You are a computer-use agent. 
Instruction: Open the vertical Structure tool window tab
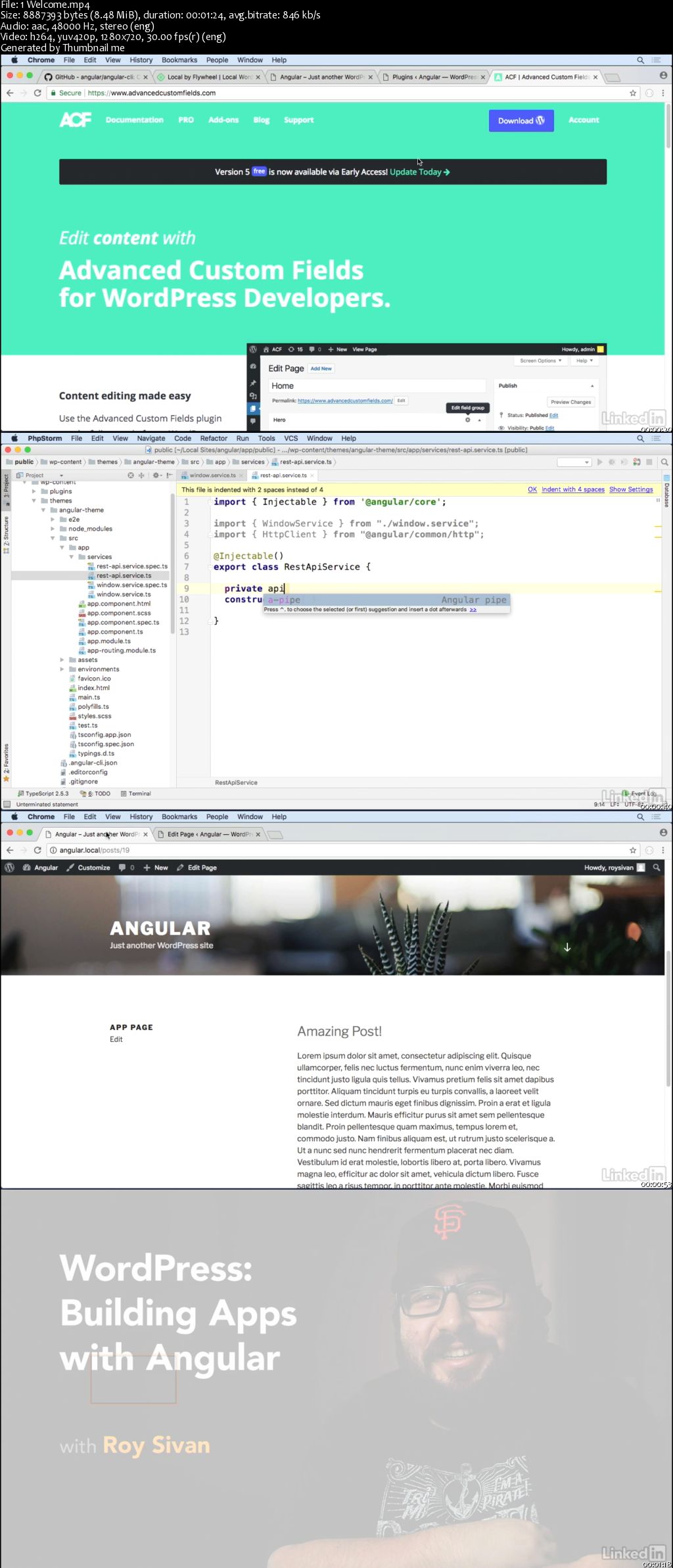click(6, 535)
